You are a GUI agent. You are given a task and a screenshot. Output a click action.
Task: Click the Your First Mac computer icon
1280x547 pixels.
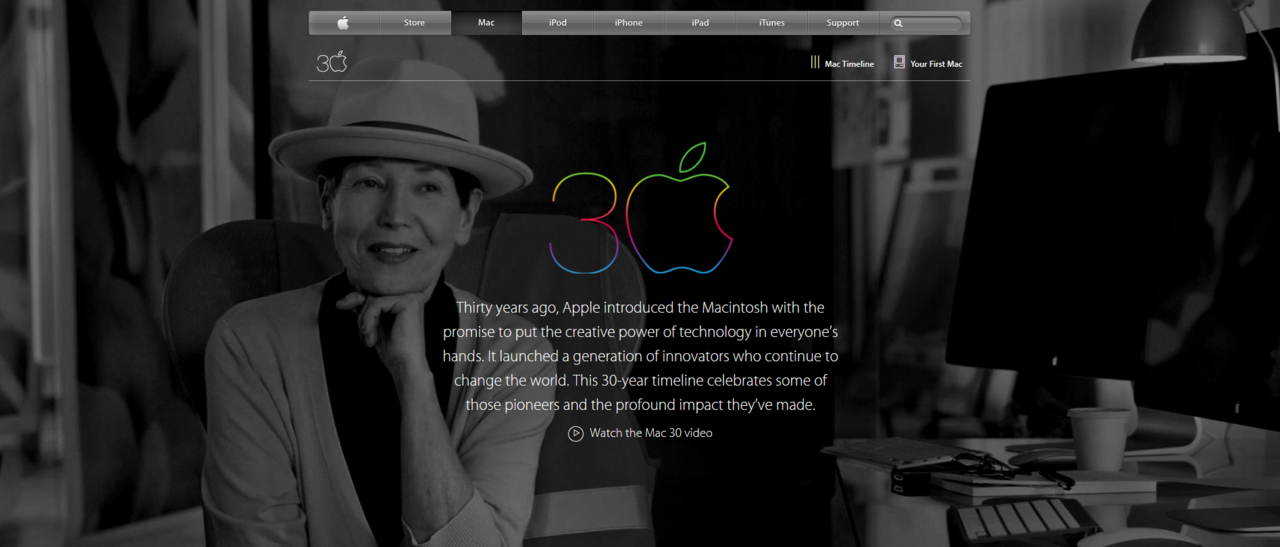point(899,62)
